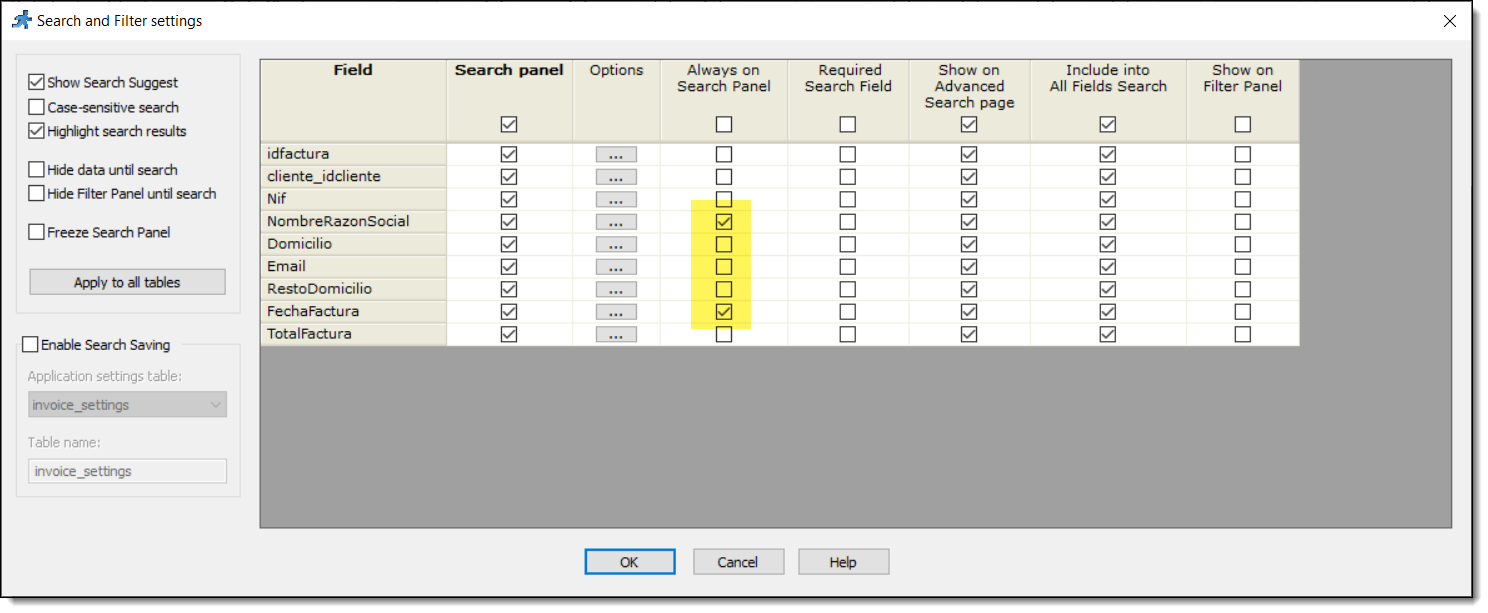Open Options for the Domicilio field
The height and width of the screenshot is (613, 1488).
click(x=615, y=243)
